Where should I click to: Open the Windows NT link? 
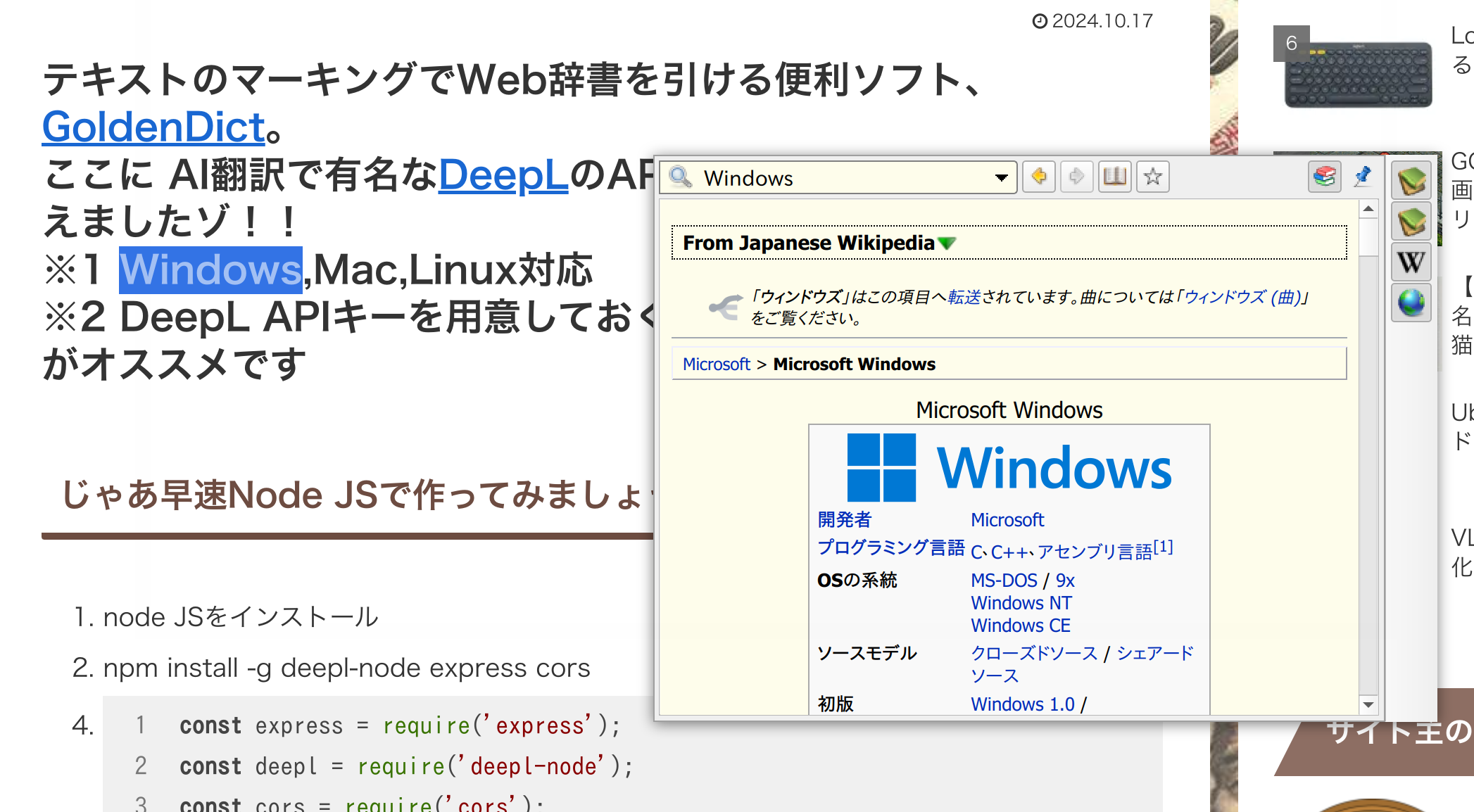pos(1021,603)
